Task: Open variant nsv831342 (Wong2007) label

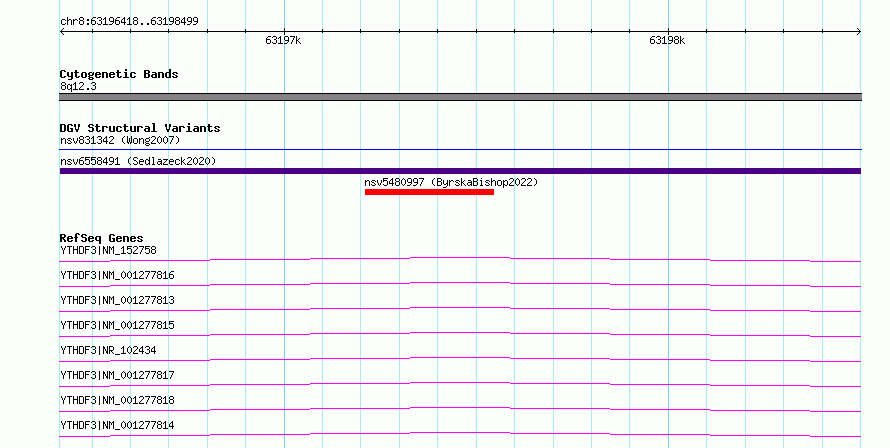Action: (120, 140)
